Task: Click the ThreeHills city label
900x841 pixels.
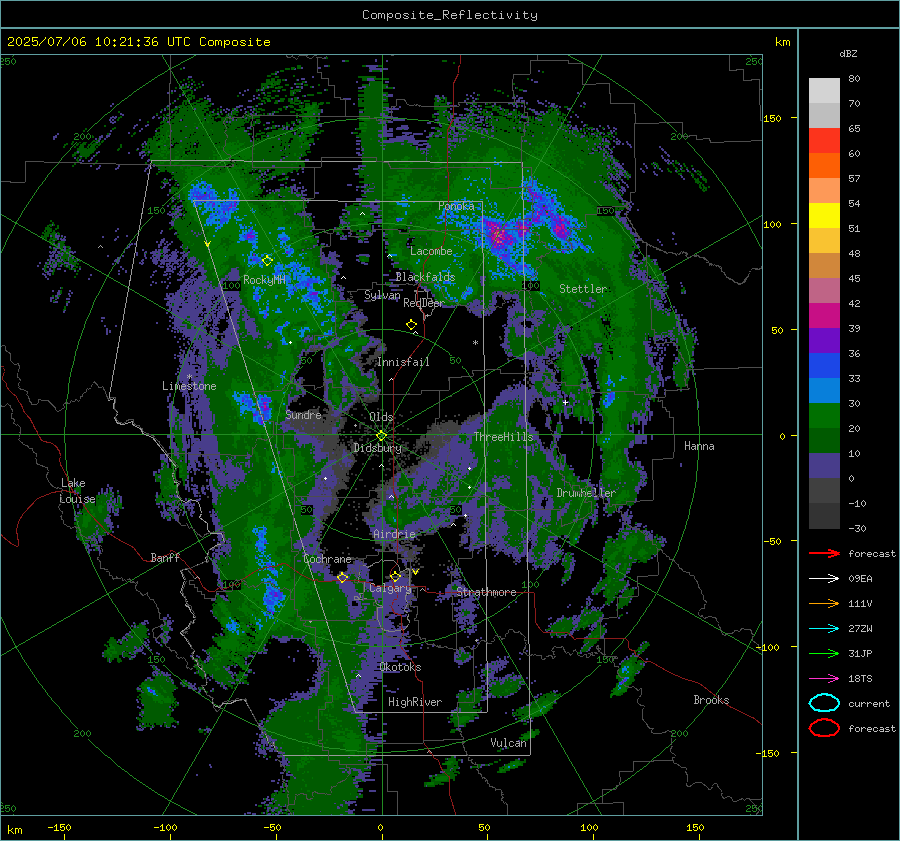Action: click(x=503, y=437)
